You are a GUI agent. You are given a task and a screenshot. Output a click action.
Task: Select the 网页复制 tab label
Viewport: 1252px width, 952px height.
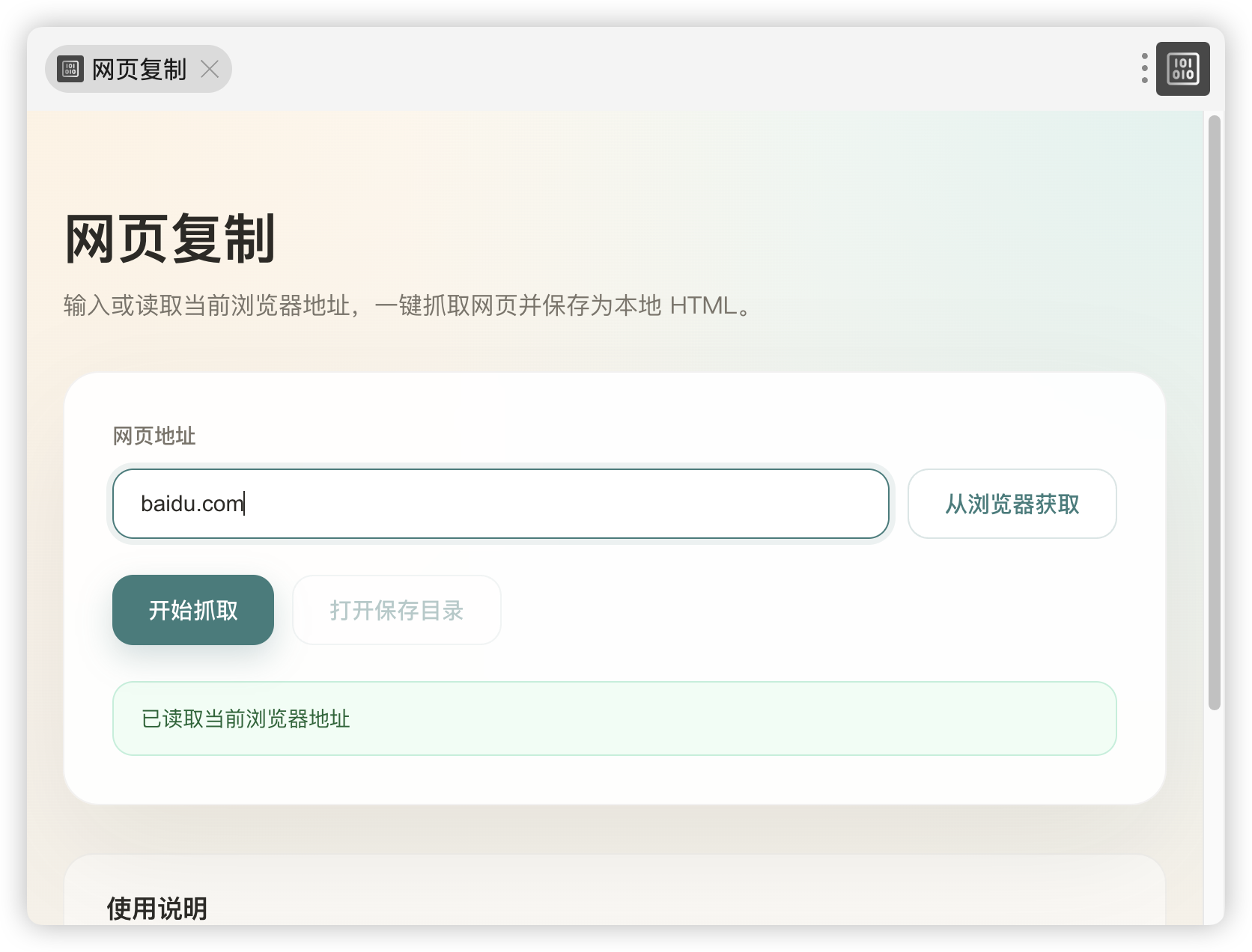coord(139,70)
